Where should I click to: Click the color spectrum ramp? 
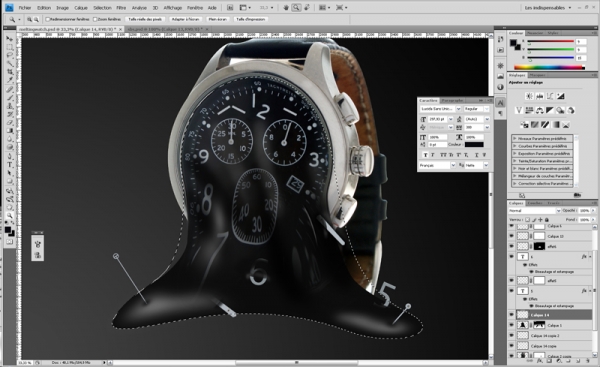click(548, 68)
